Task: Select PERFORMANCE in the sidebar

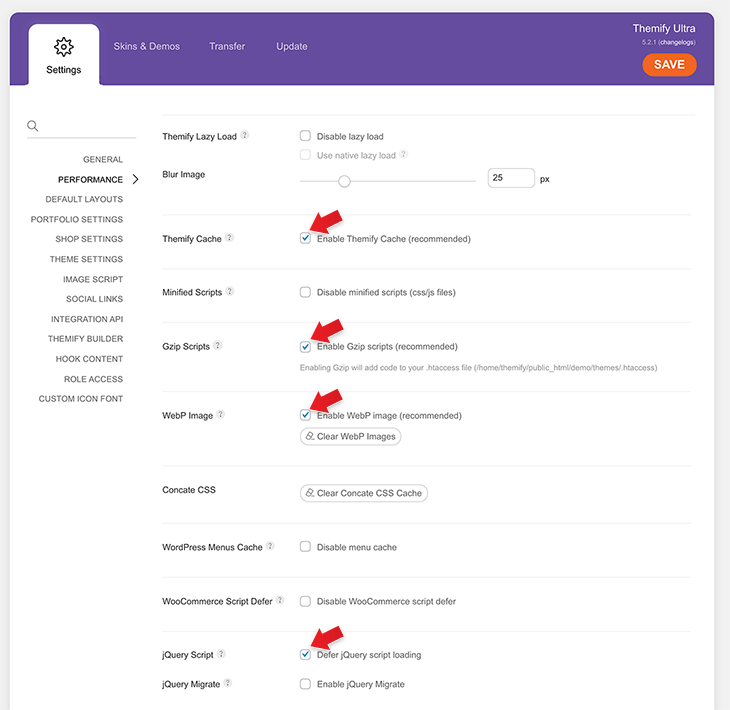Action: click(90, 179)
